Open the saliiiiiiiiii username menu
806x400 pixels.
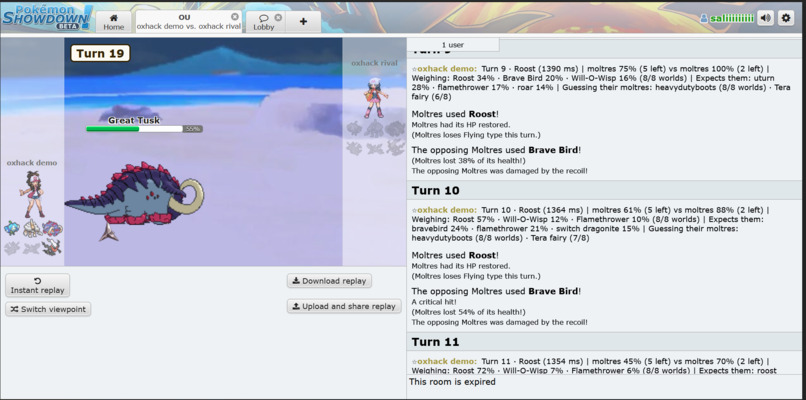click(727, 19)
